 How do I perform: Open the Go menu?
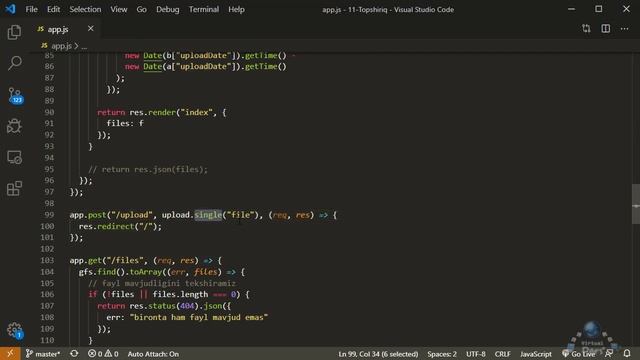tap(142, 9)
